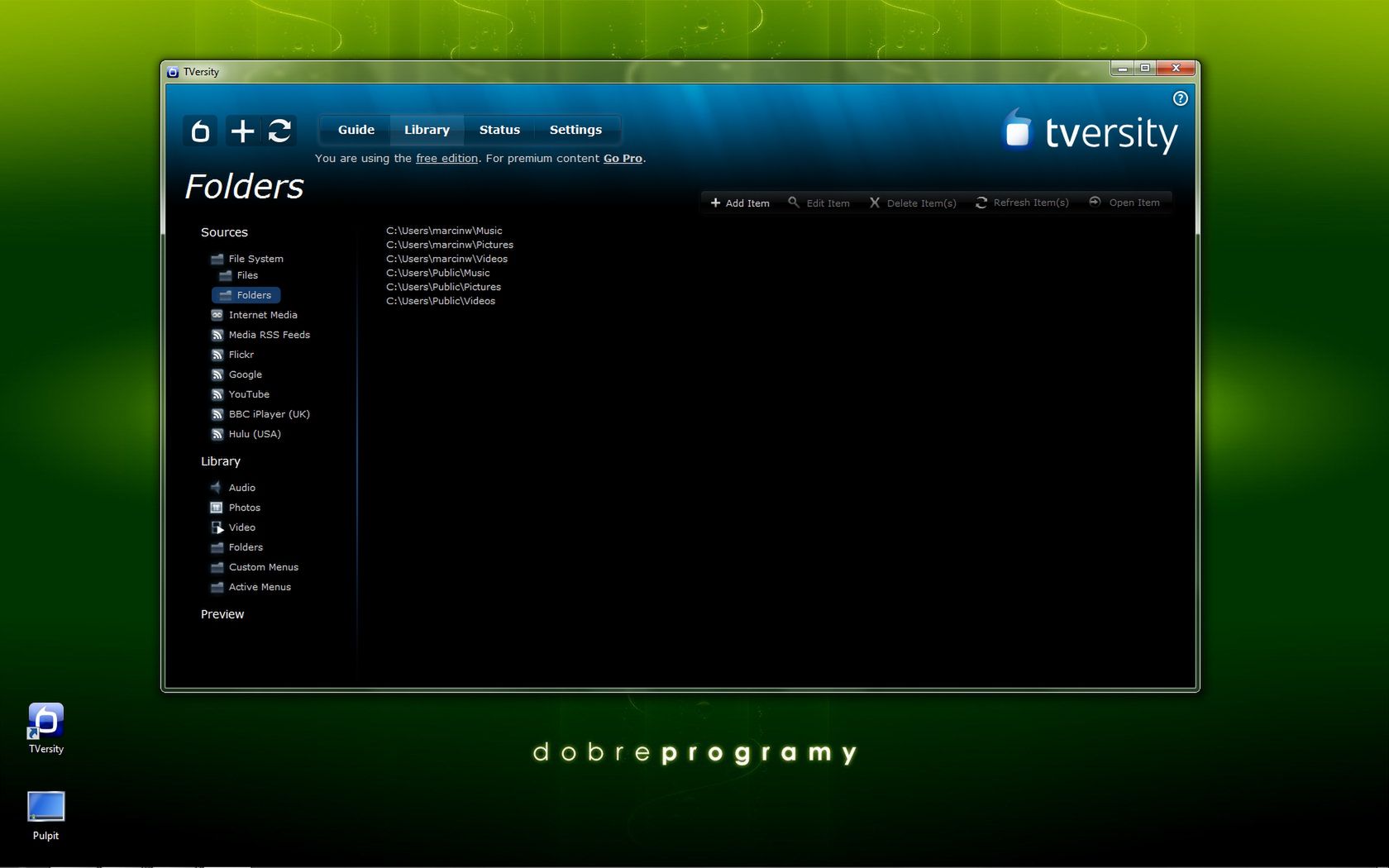1389x868 pixels.
Task: Click the Edit Item button
Action: pos(819,203)
